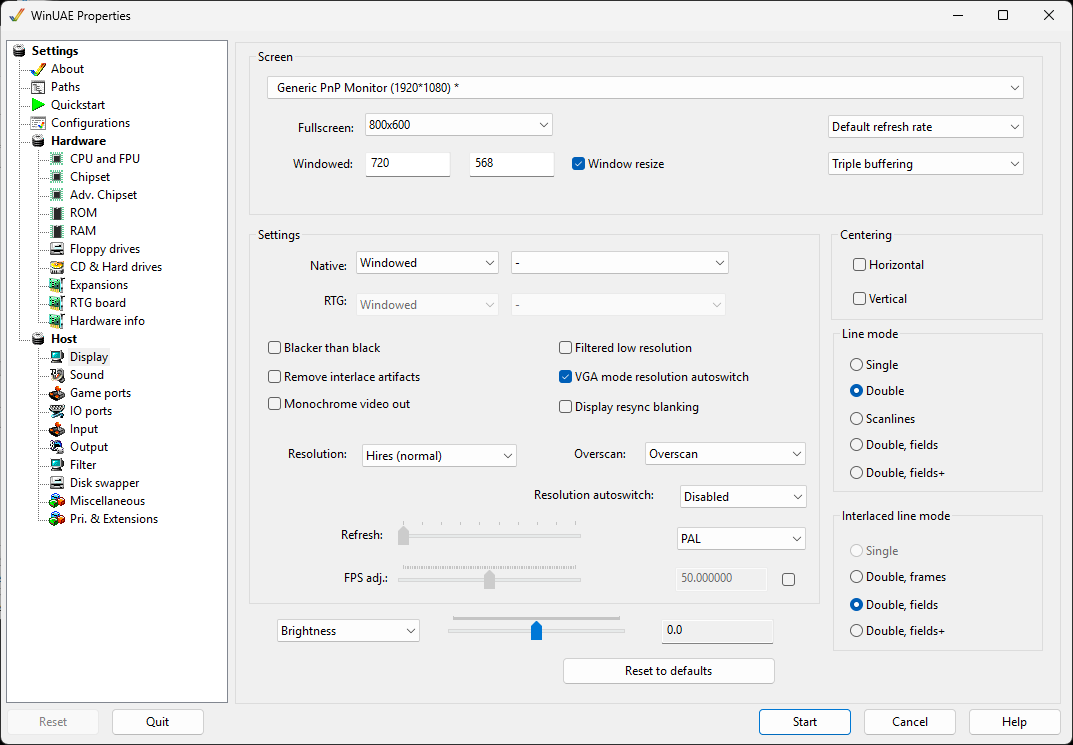Click the Floppy drives icon

(57, 249)
